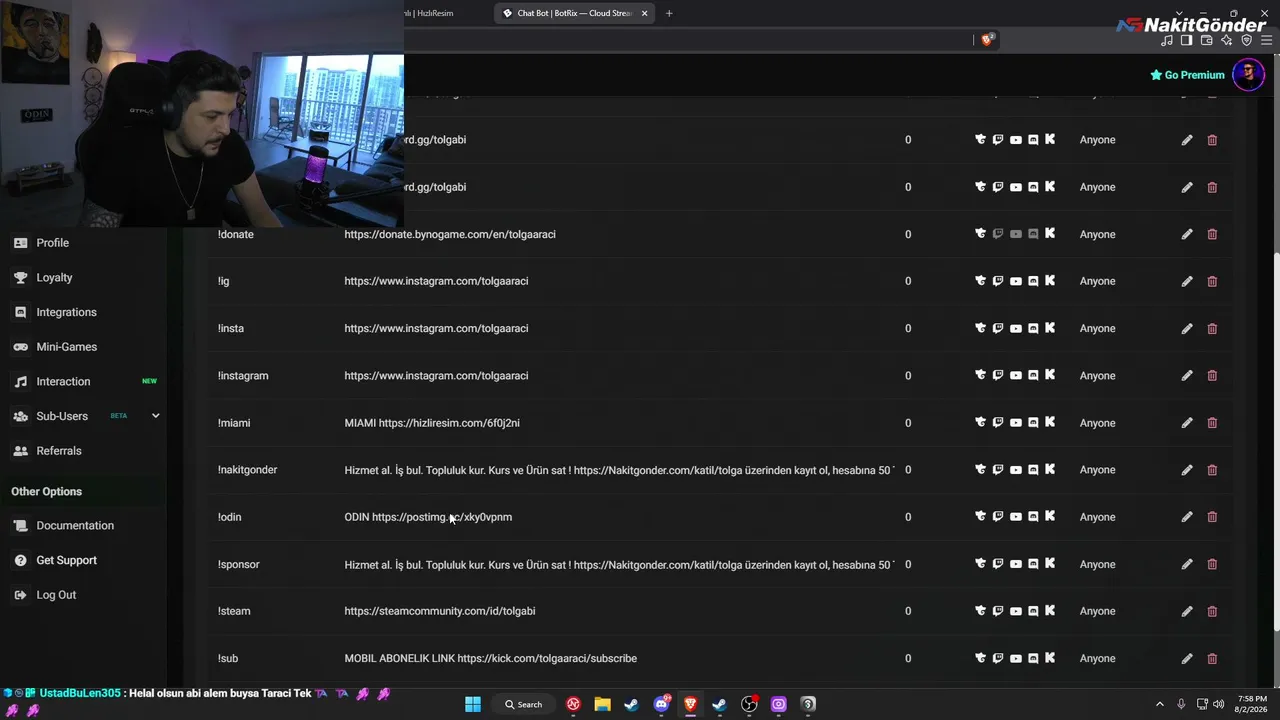This screenshot has height=720, width=1280.
Task: Delete the !donate command via trash icon
Action: 1212,234
